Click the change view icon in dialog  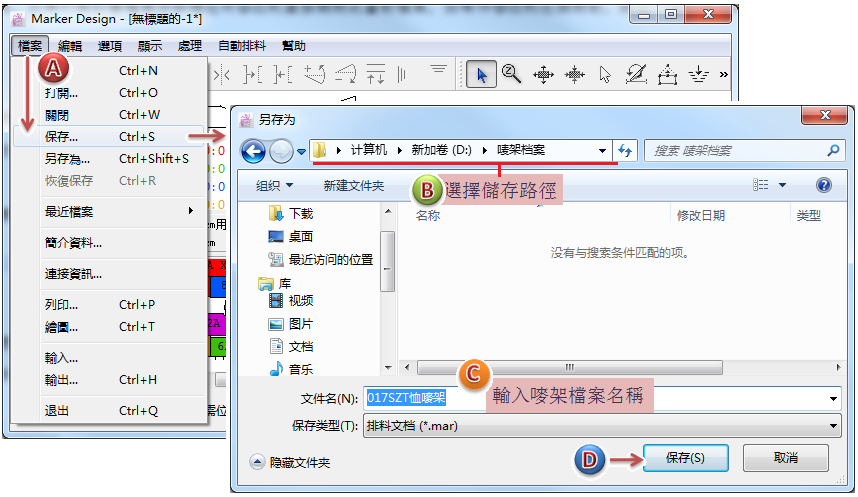pyautogui.click(x=762, y=185)
